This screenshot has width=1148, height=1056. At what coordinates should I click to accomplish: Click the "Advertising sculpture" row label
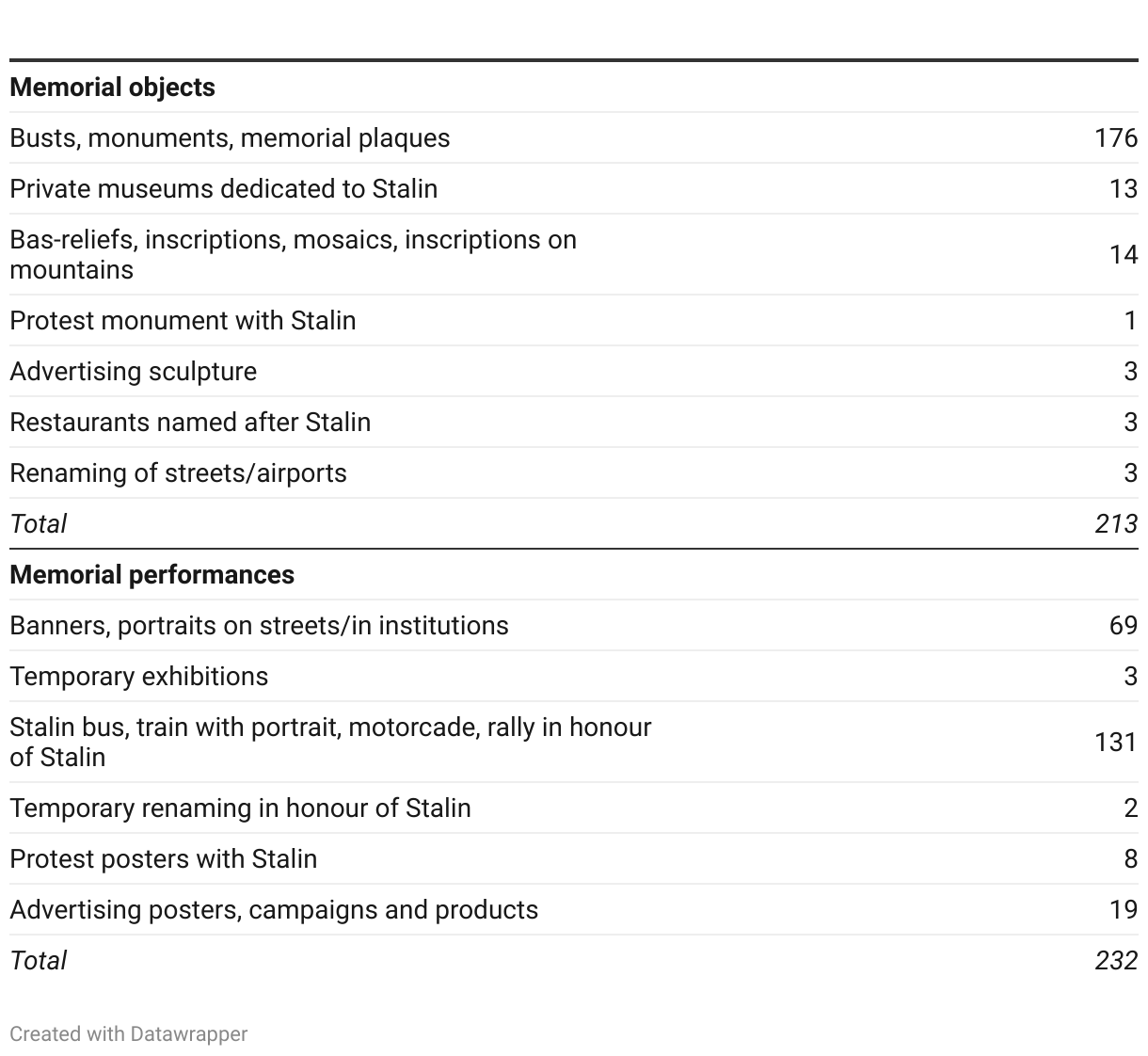(133, 372)
